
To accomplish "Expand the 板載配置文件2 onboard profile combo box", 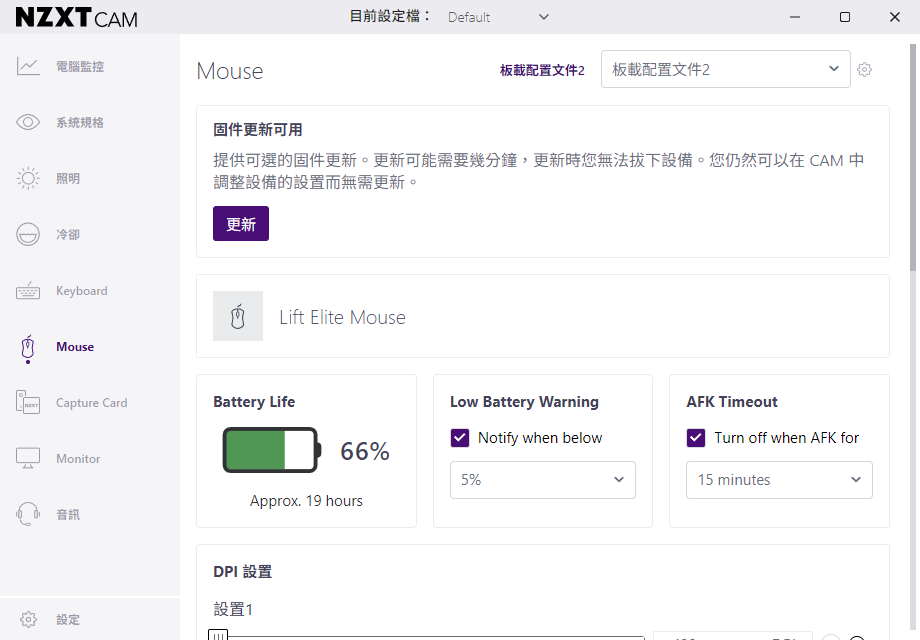I will (726, 69).
